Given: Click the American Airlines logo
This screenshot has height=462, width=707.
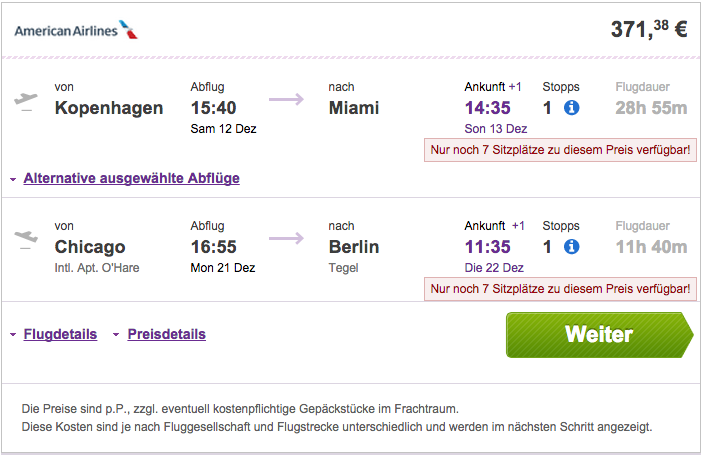Looking at the screenshot, I should tap(76, 30).
